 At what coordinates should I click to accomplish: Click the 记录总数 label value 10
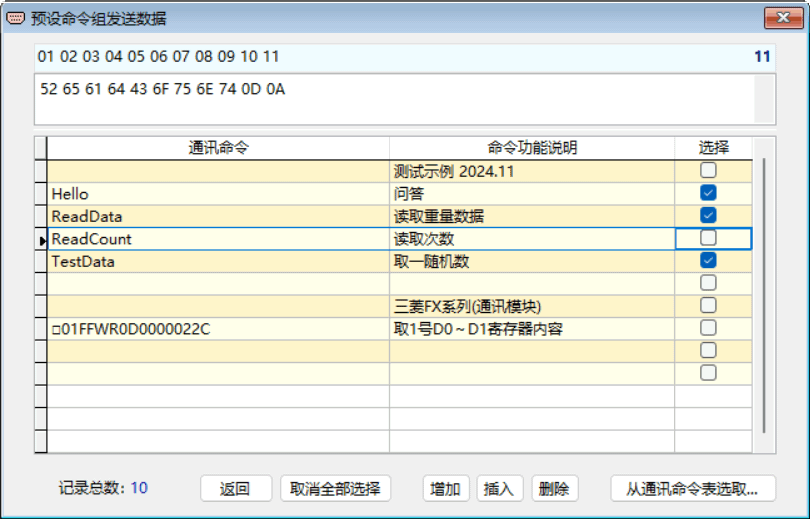pos(139,488)
